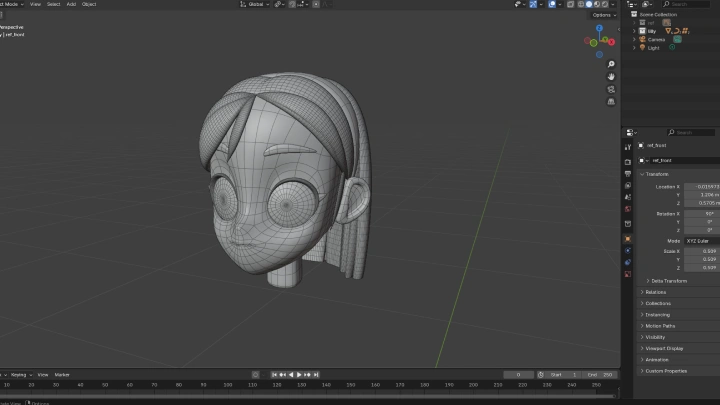The width and height of the screenshot is (720, 405).
Task: Open the timeline Marker menu
Action: tap(62, 375)
